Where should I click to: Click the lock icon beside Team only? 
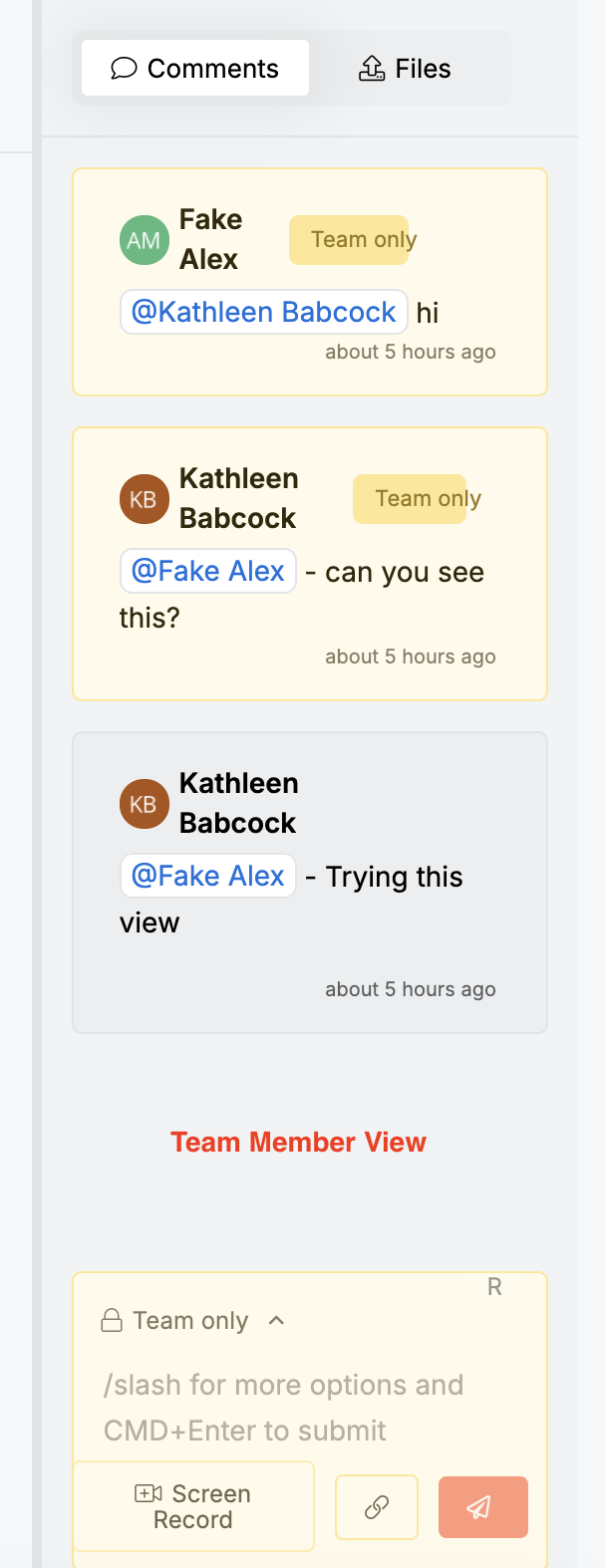click(x=112, y=1321)
